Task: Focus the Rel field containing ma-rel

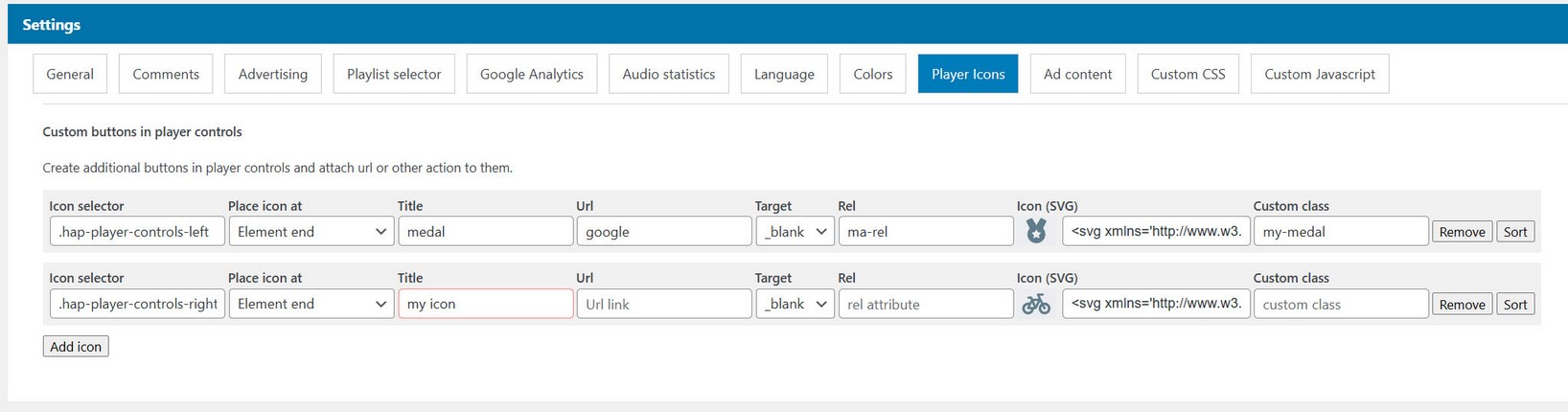Action: pyautogui.click(x=925, y=231)
